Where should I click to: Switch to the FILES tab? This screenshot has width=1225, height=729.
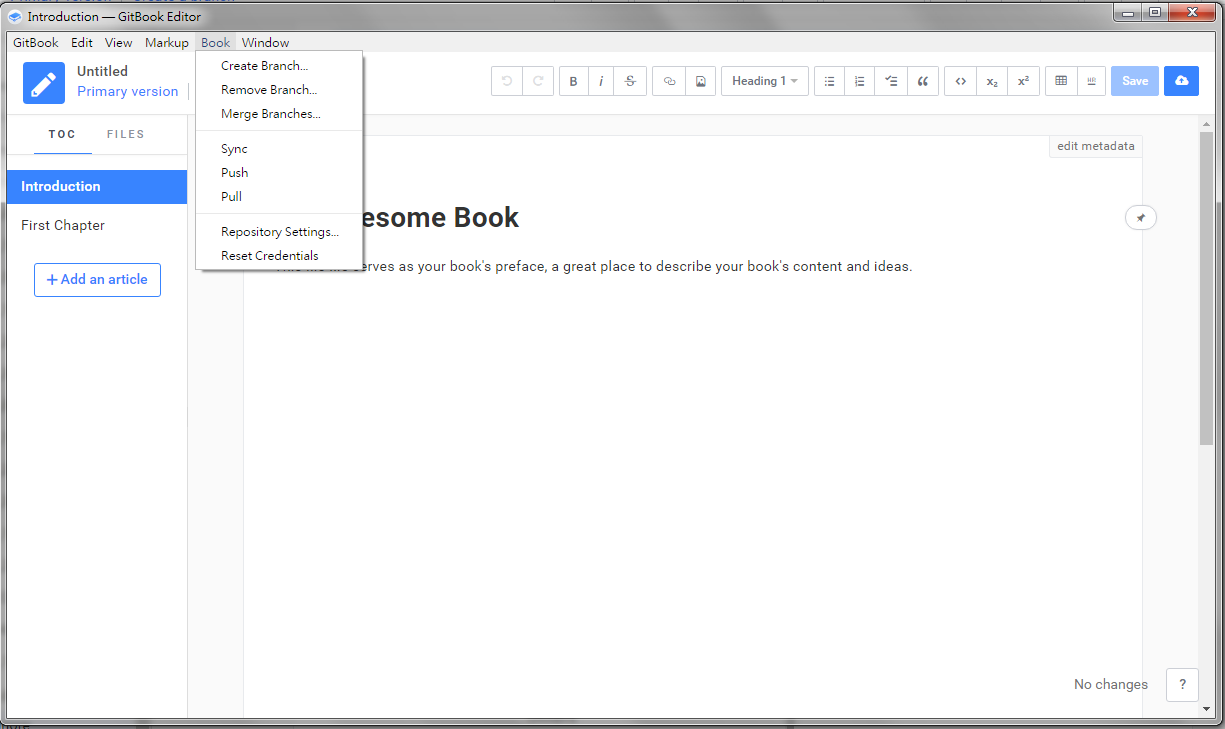126,134
